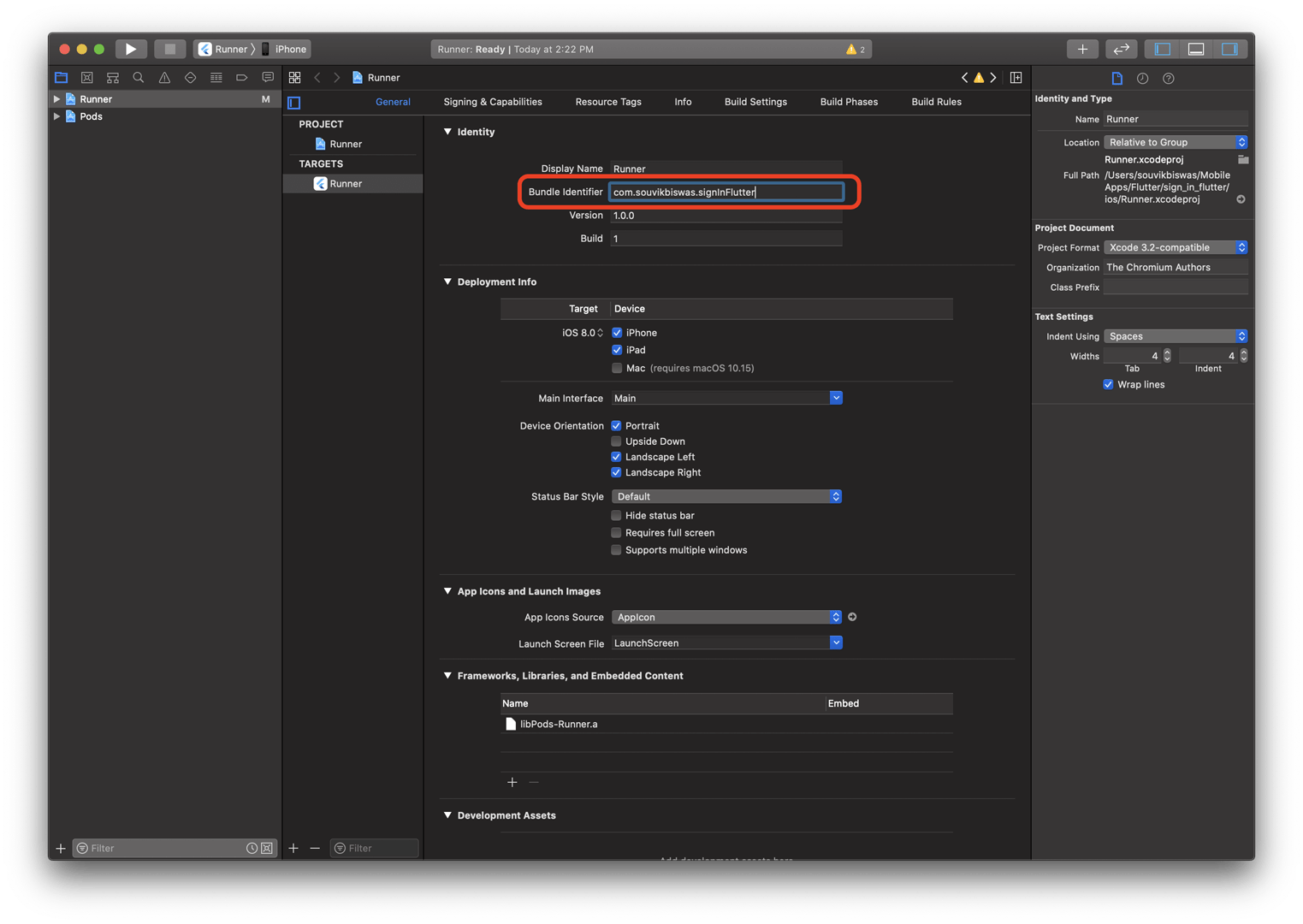Click the App Icons Source arrow button
The height and width of the screenshot is (924, 1303).
(x=852, y=617)
